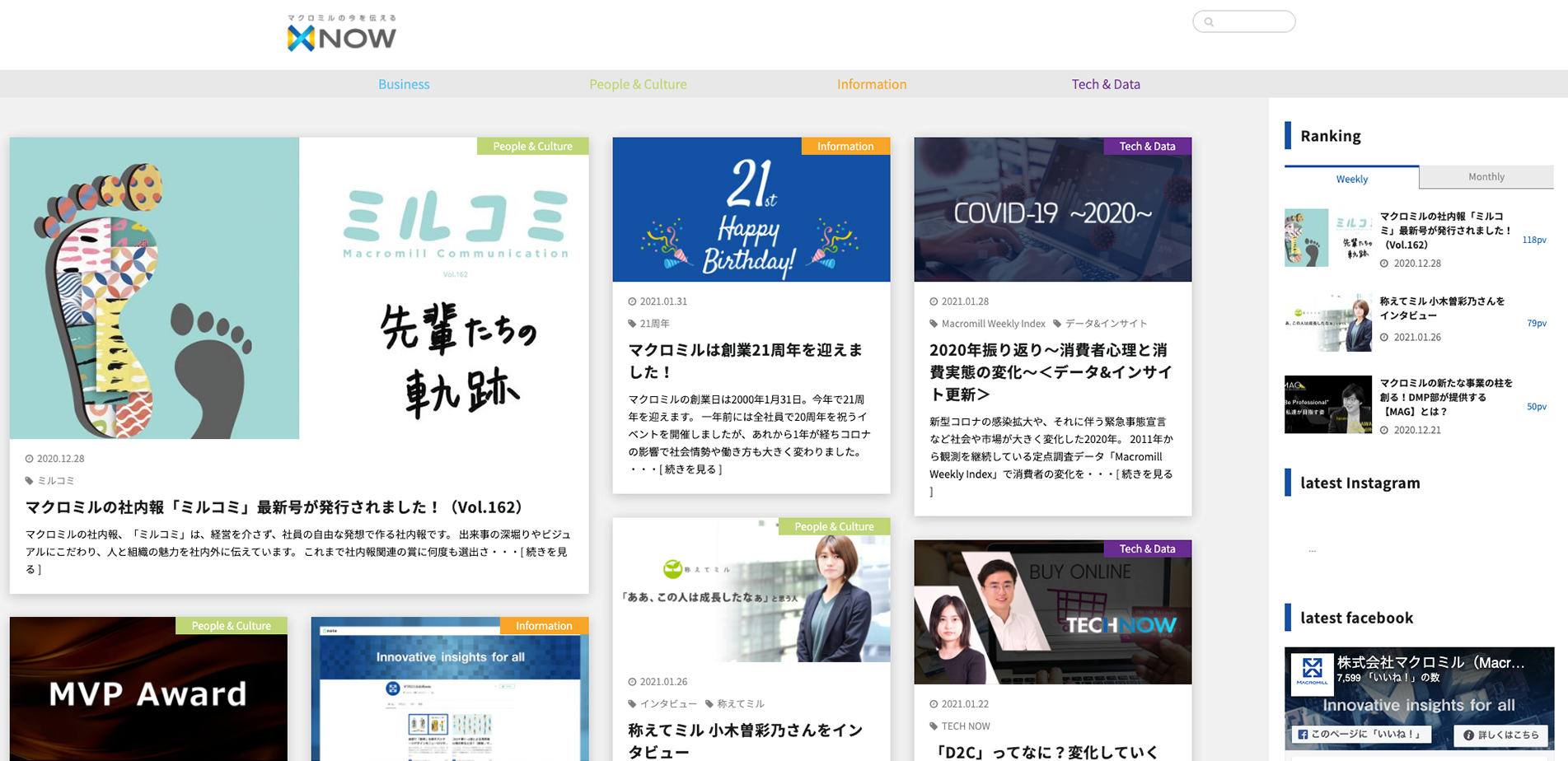This screenshot has height=761, width=1568.
Task: Open the Information menu
Action: coord(872,84)
